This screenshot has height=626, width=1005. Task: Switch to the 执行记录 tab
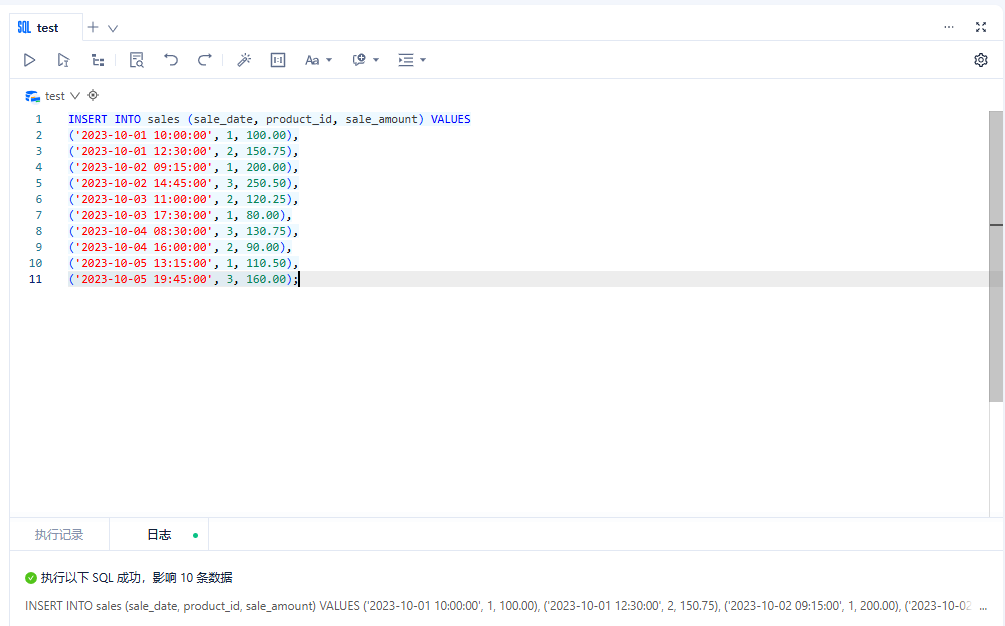click(x=59, y=534)
